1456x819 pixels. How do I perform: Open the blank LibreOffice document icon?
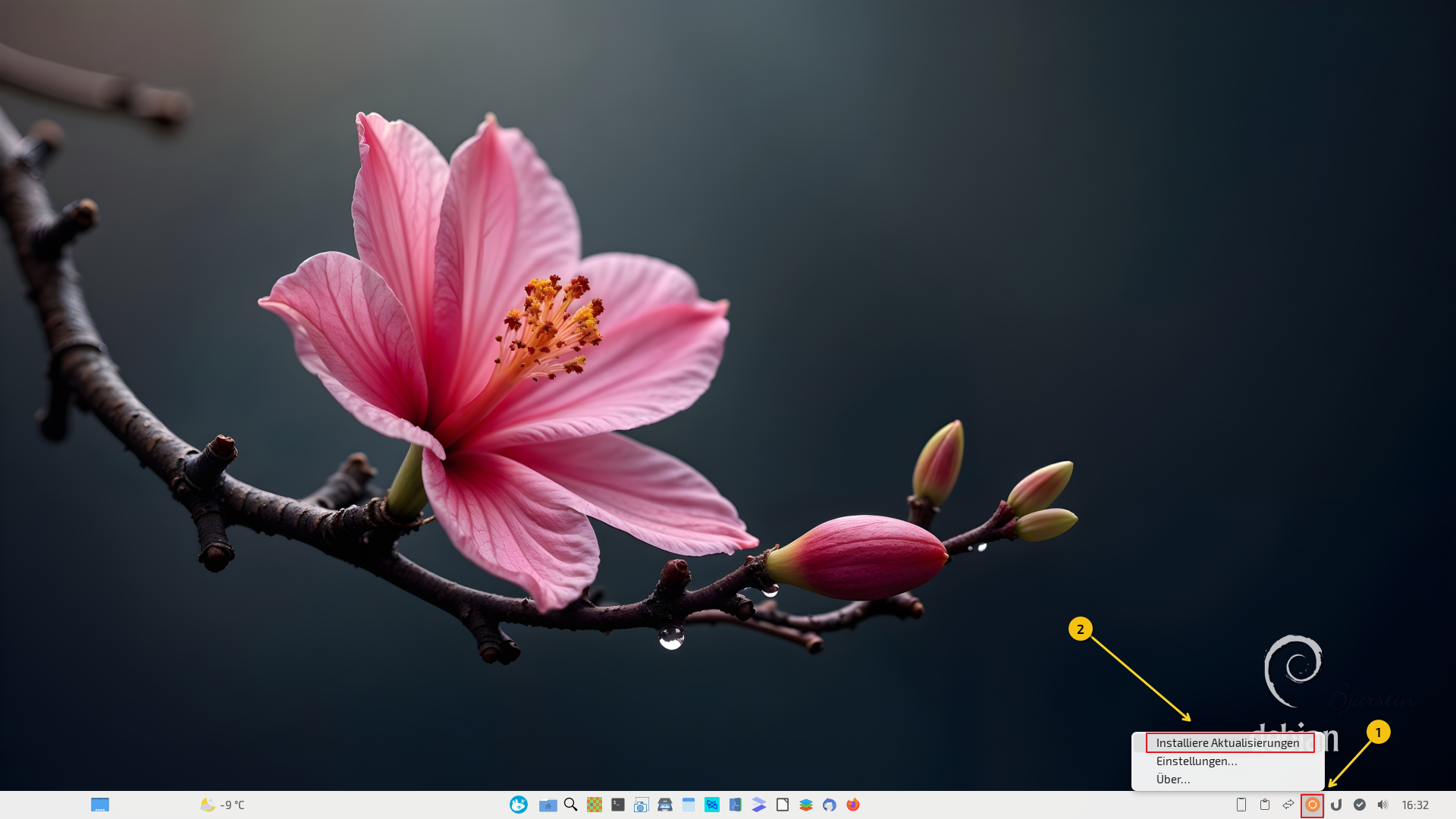coord(783,805)
